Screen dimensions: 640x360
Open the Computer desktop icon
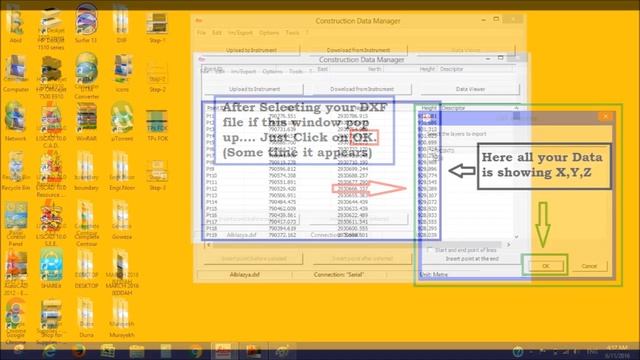pos(16,73)
